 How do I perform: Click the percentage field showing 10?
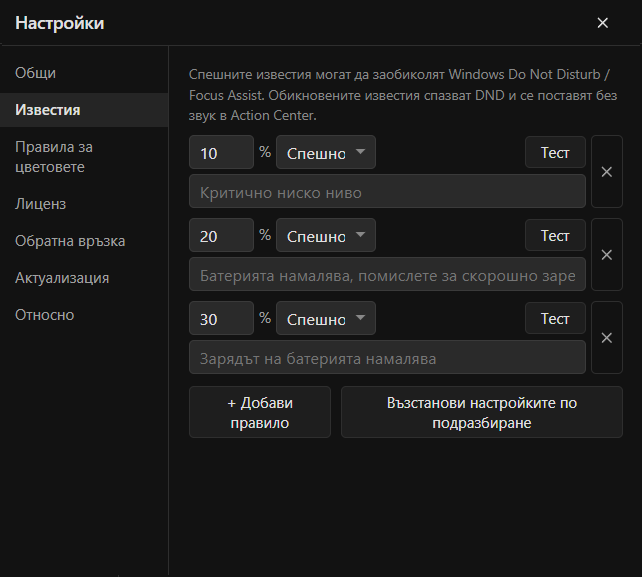click(x=222, y=152)
